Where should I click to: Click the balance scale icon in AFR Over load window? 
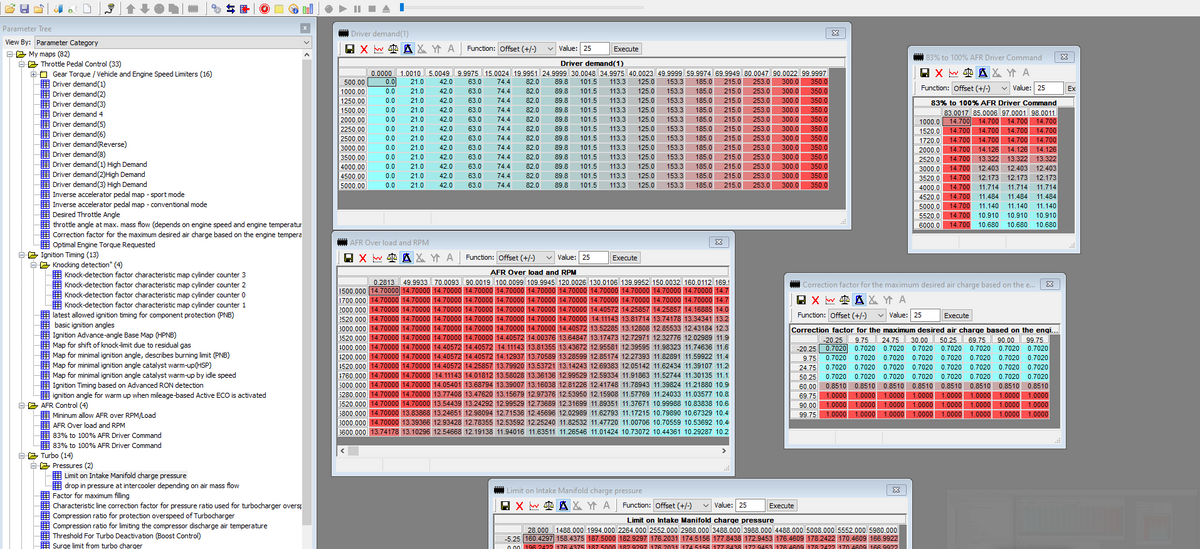point(392,257)
